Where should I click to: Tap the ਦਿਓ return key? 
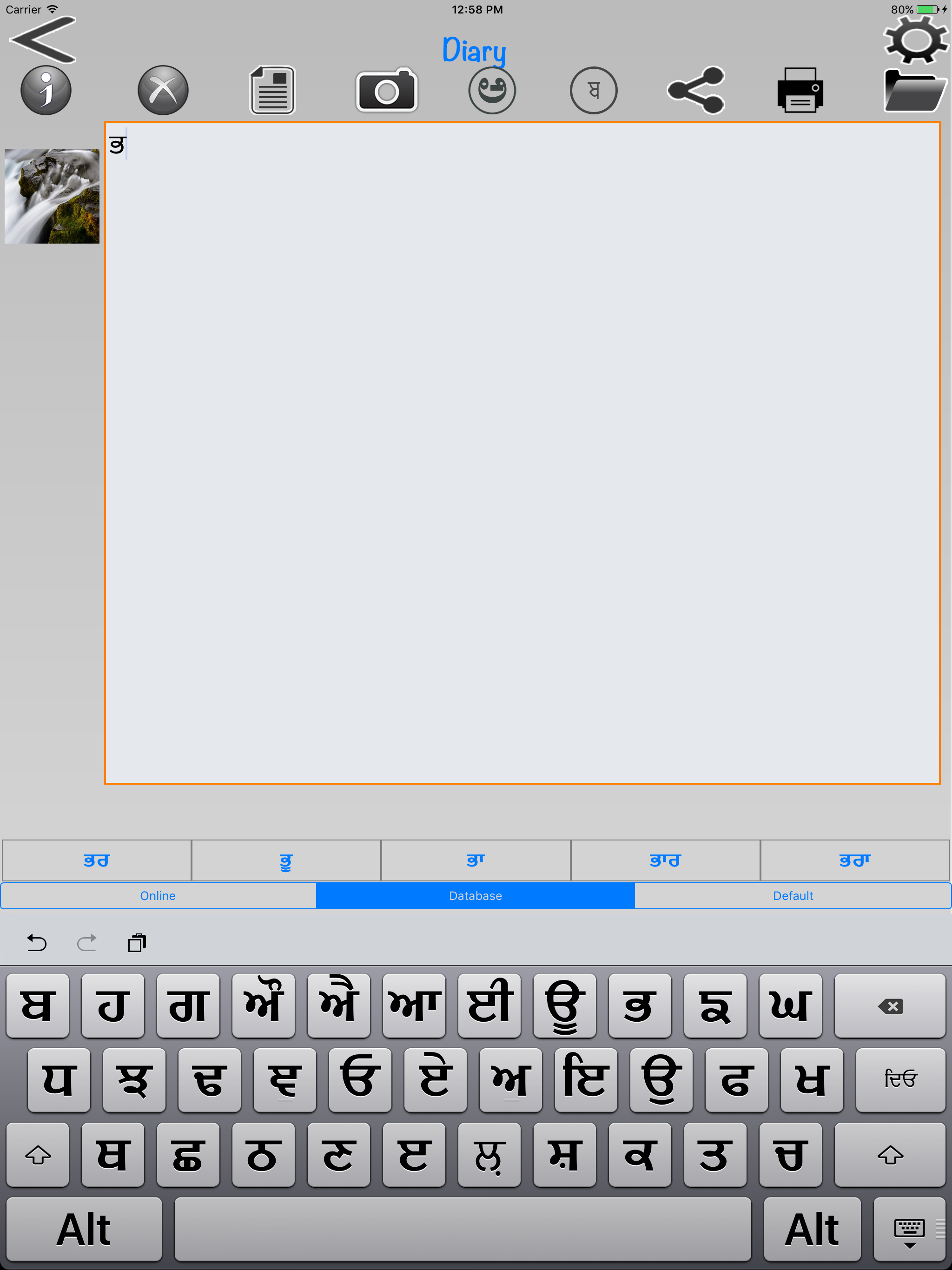(900, 1080)
